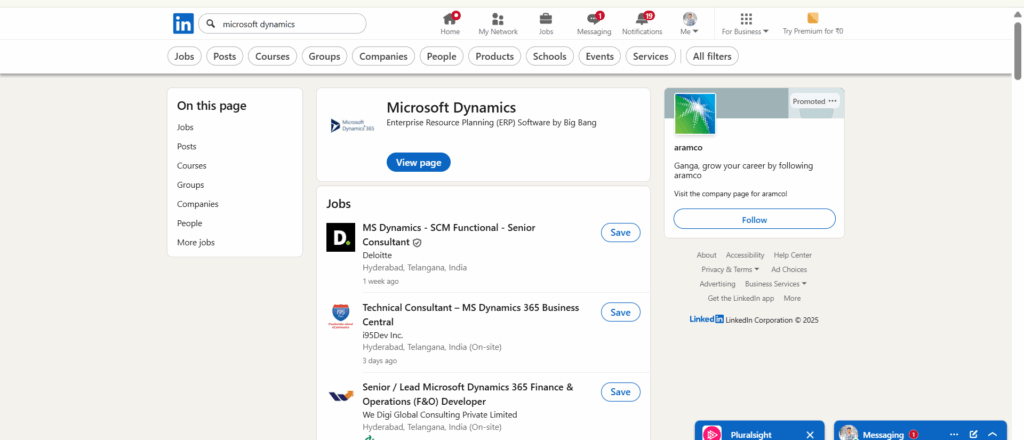Click the More footer link
Screen dimensions: 1024x440
click(792, 298)
